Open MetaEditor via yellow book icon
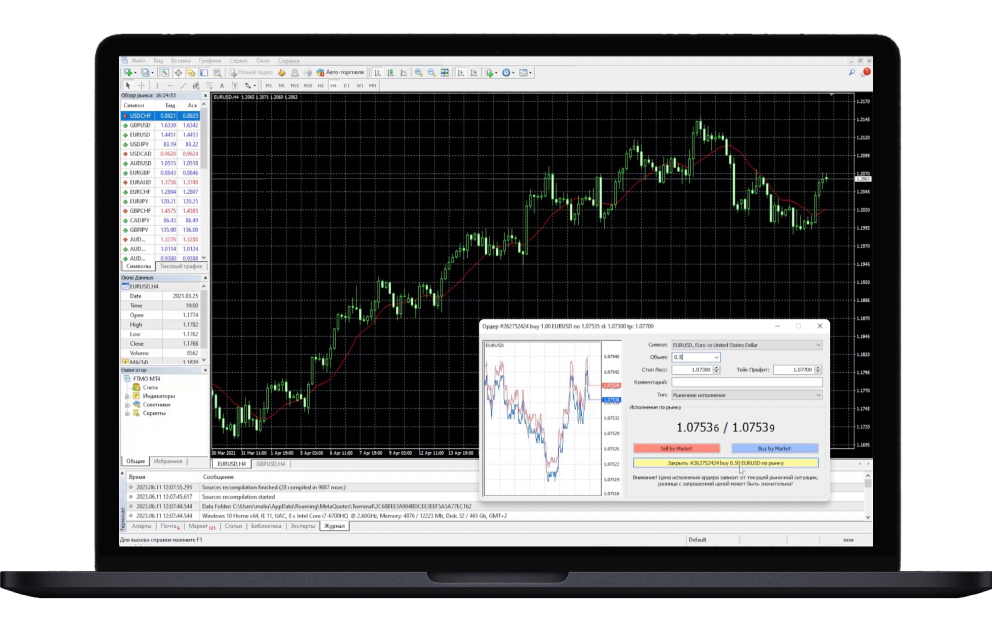The width and height of the screenshot is (992, 631). tap(282, 73)
